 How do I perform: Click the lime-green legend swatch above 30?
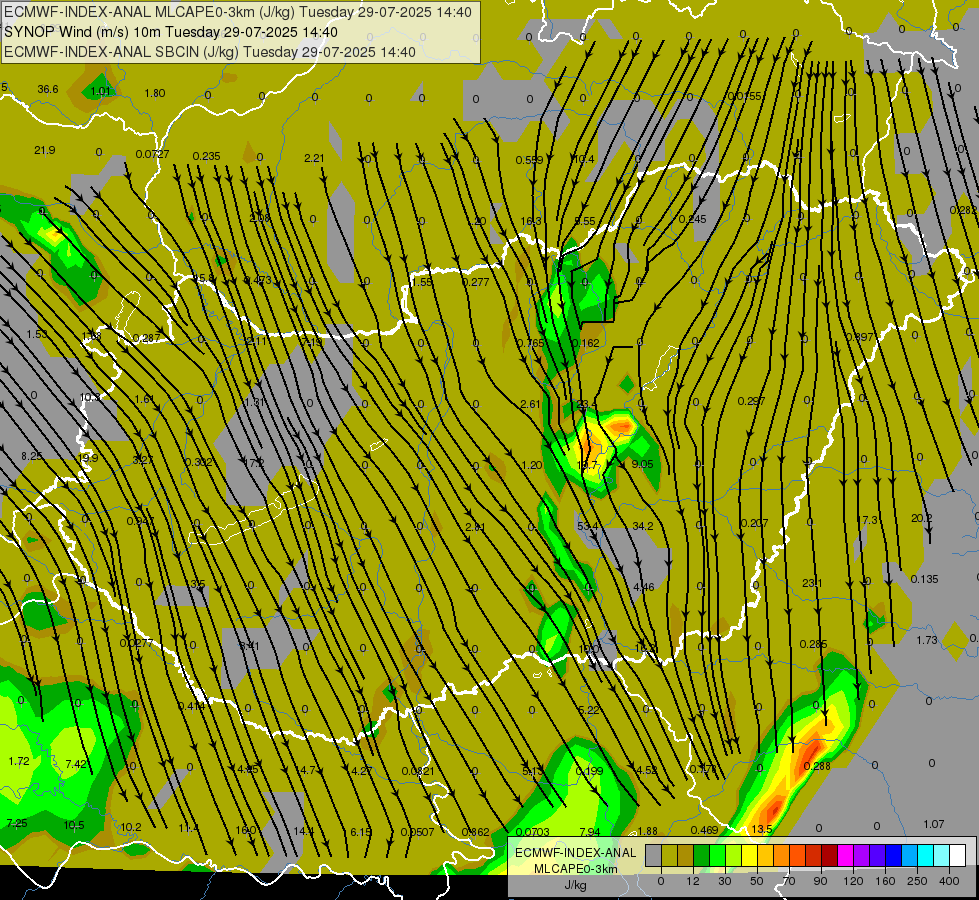click(734, 856)
